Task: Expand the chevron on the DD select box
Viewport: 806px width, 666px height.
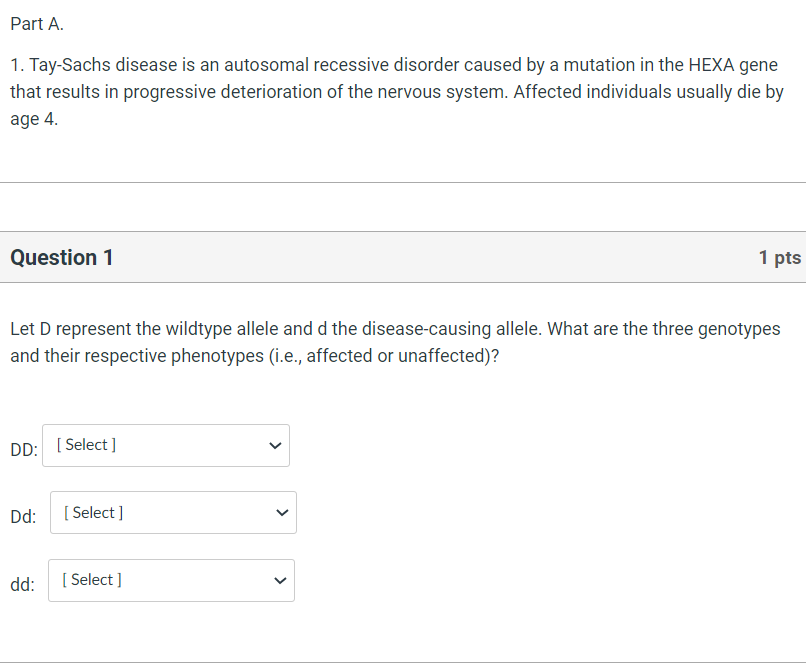Action: (x=275, y=445)
